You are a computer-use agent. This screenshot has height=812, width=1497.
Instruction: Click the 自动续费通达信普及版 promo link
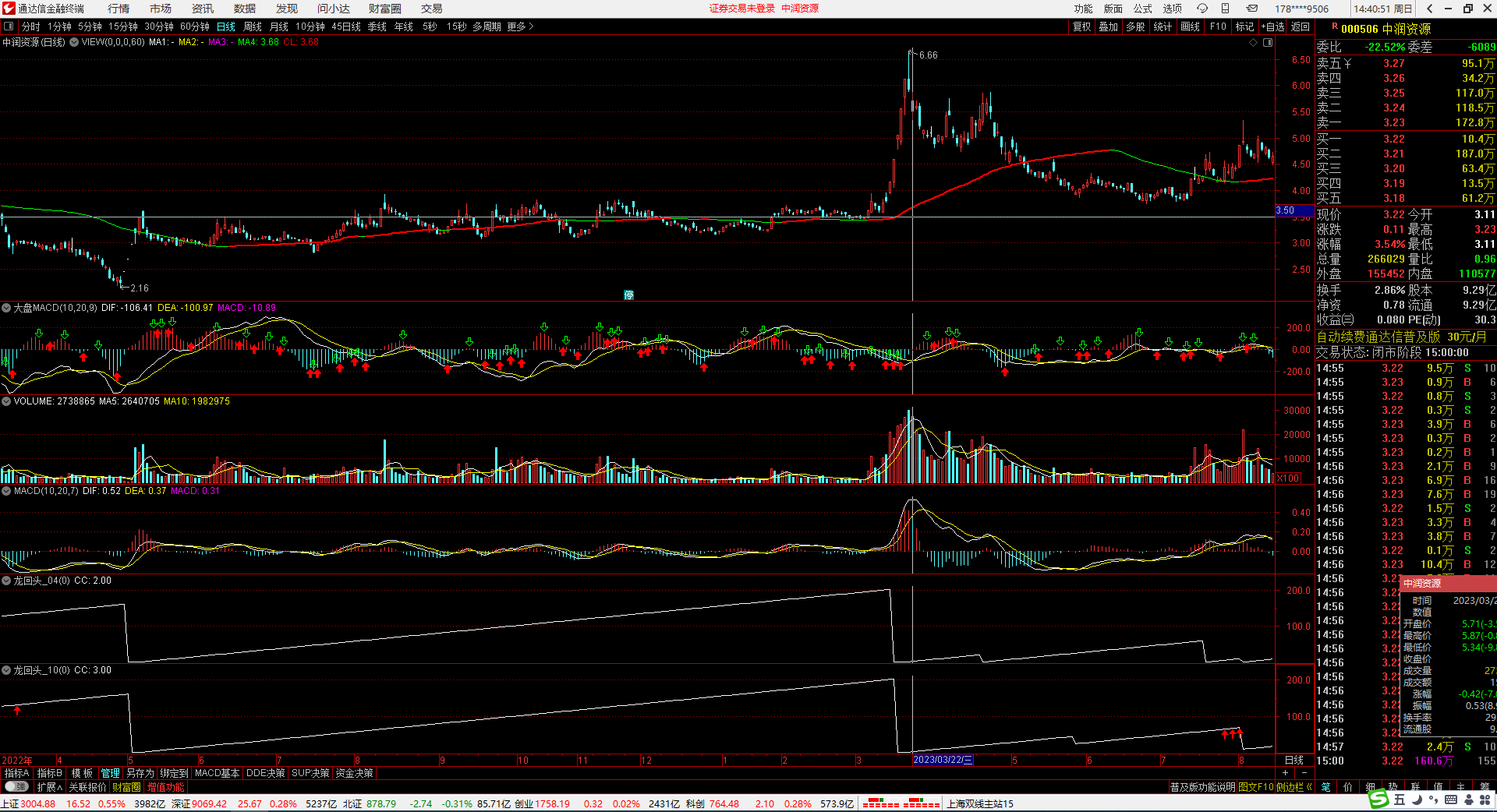1378,337
